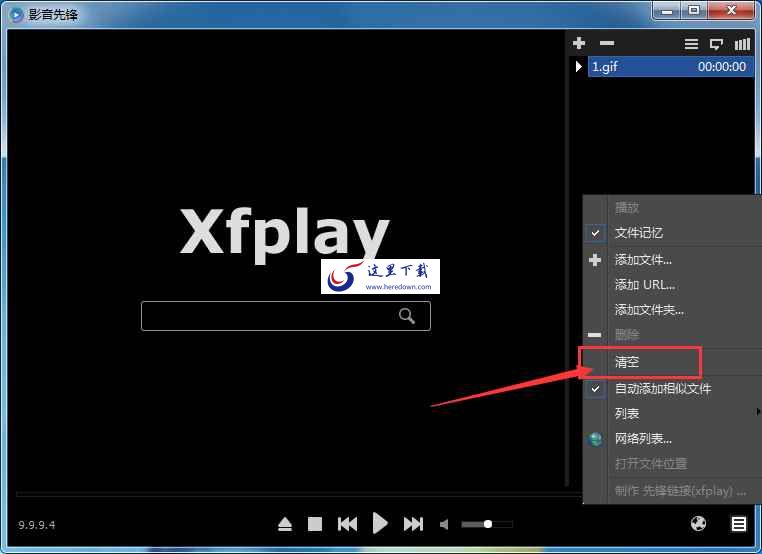
Task: Choose 添加文件夹... from context menu
Action: pyautogui.click(x=673, y=310)
